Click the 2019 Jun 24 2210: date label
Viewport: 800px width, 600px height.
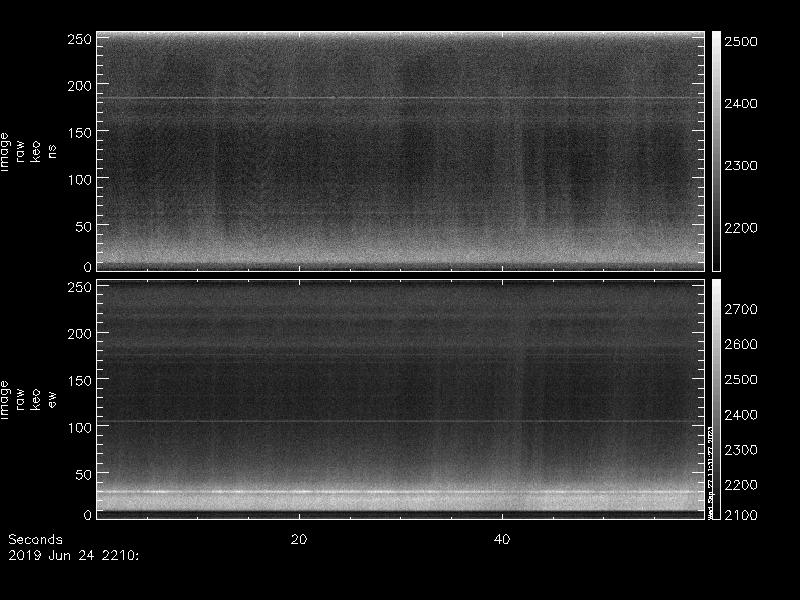point(73,556)
